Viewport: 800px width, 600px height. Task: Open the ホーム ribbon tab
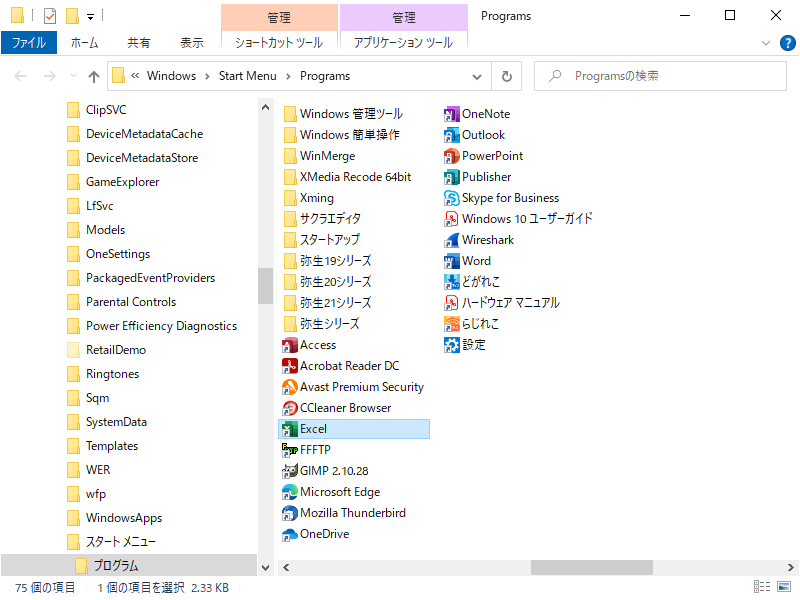pos(85,43)
